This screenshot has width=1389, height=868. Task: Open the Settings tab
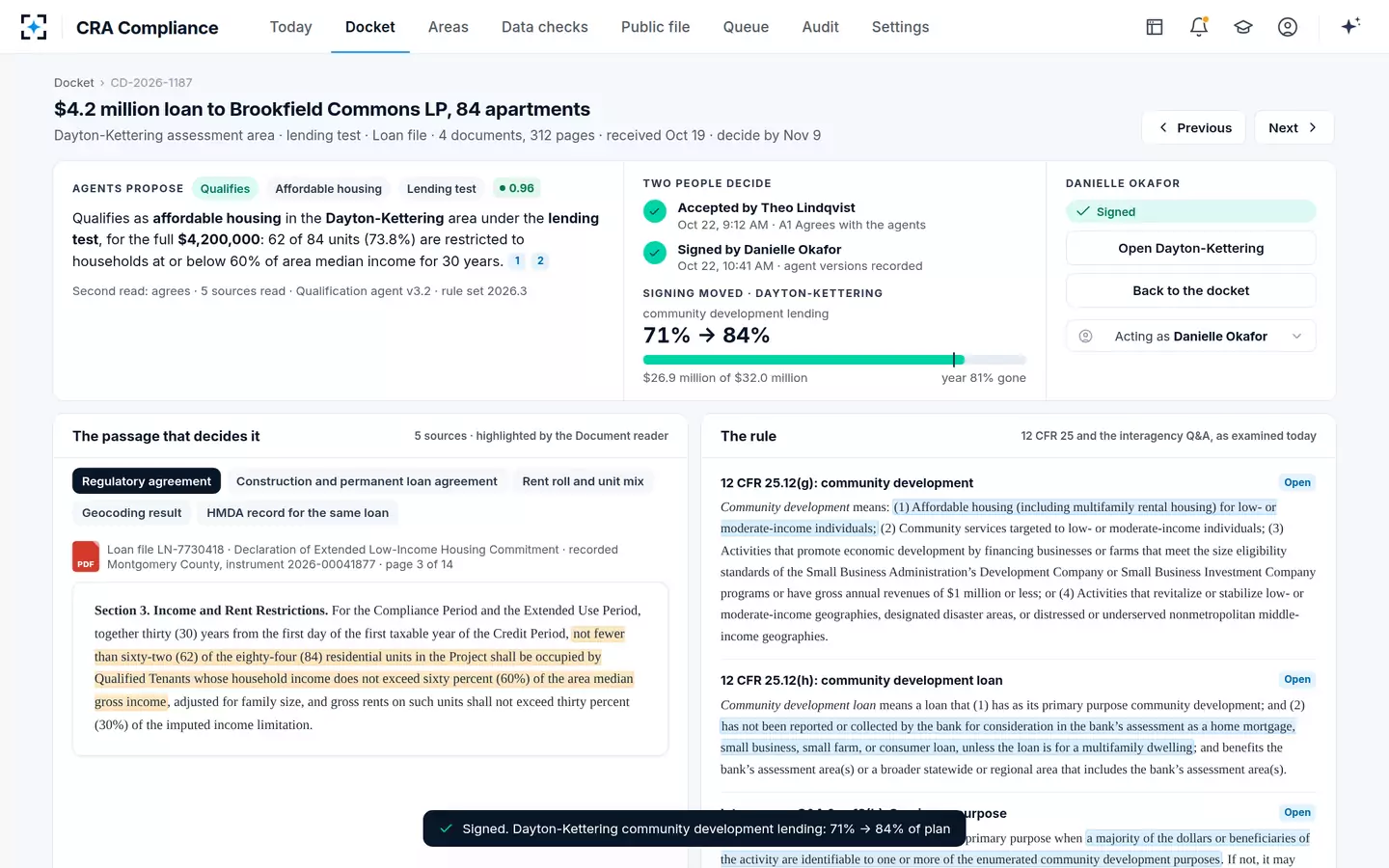(901, 27)
